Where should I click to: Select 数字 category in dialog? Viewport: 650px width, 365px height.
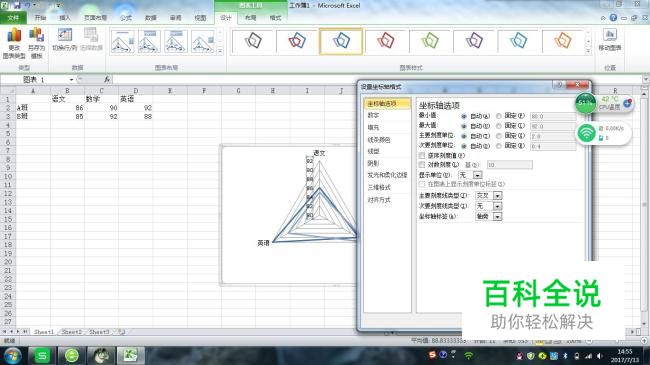pyautogui.click(x=373, y=115)
